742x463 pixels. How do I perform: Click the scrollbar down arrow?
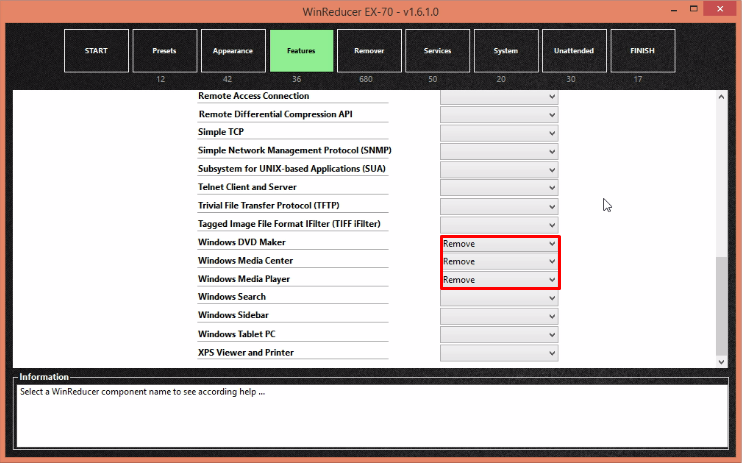point(721,362)
